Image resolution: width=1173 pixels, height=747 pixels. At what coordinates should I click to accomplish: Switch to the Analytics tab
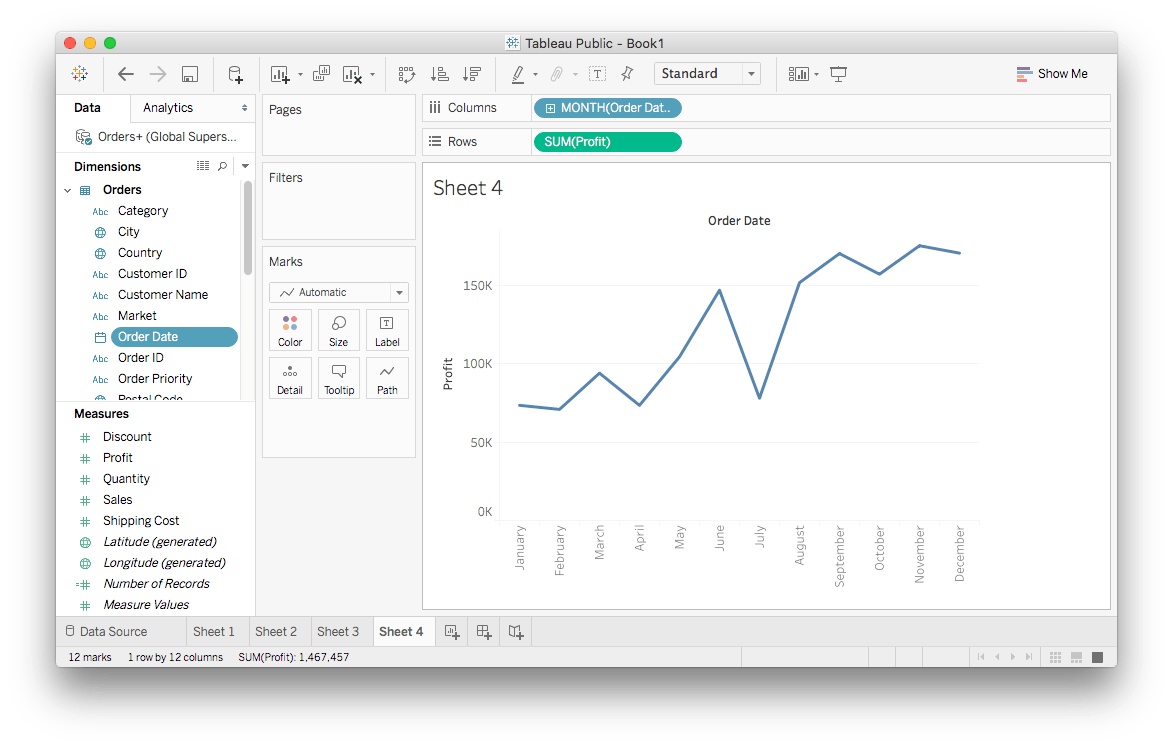[166, 107]
